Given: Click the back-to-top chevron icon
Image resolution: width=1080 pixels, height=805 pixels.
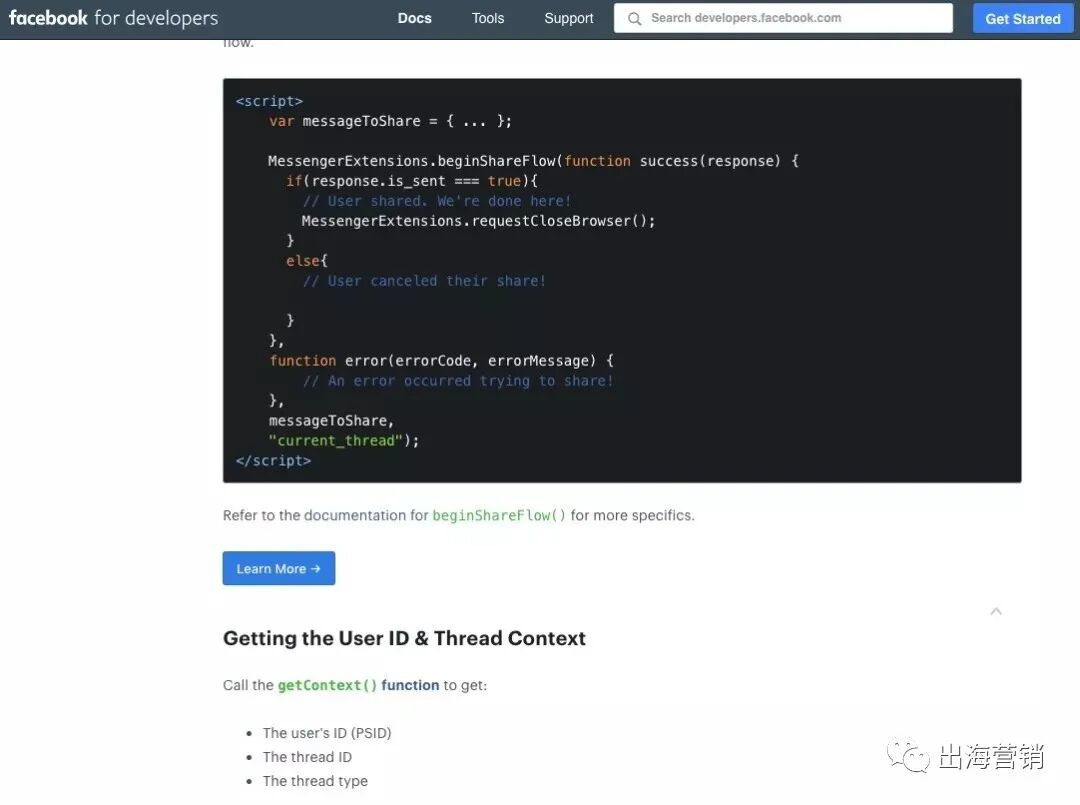Looking at the screenshot, I should [995, 611].
